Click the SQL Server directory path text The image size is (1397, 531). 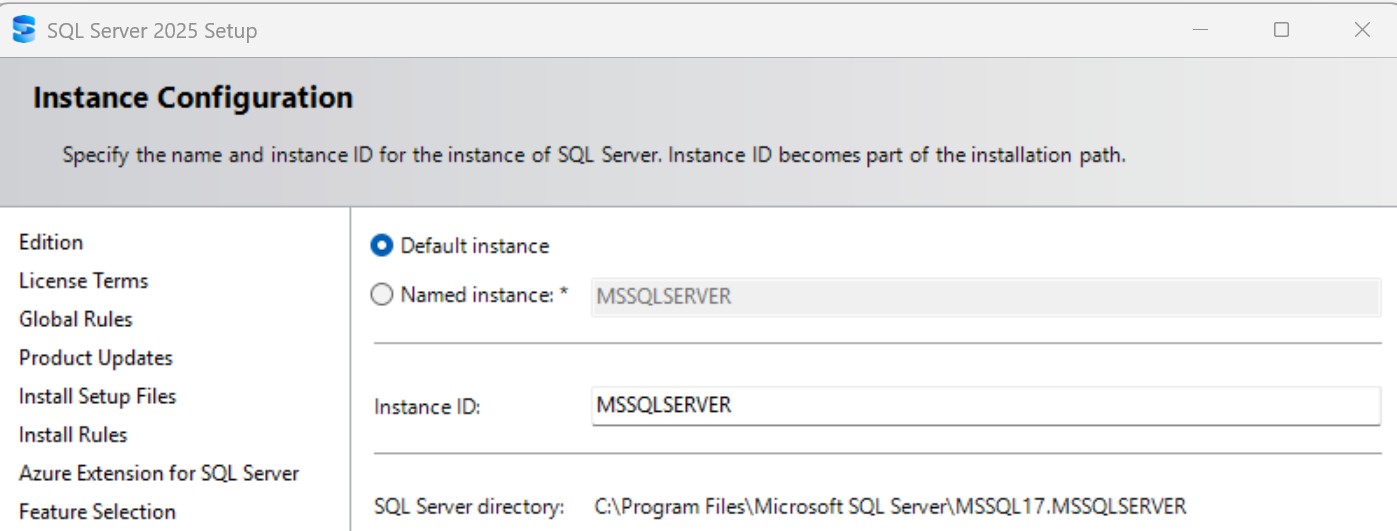(890, 506)
